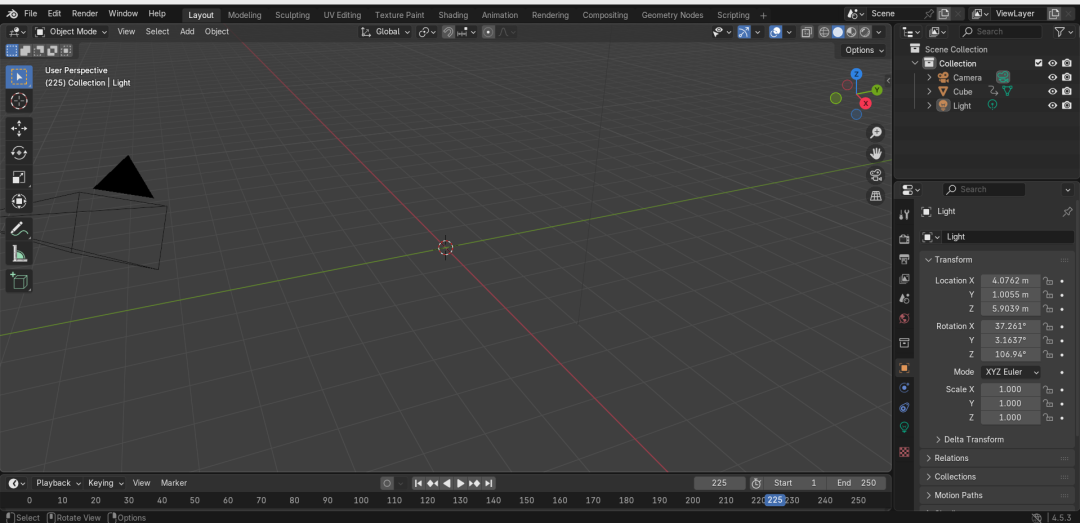The height and width of the screenshot is (523, 1080).
Task: Select the Rotate tool
Action: pyautogui.click(x=19, y=152)
